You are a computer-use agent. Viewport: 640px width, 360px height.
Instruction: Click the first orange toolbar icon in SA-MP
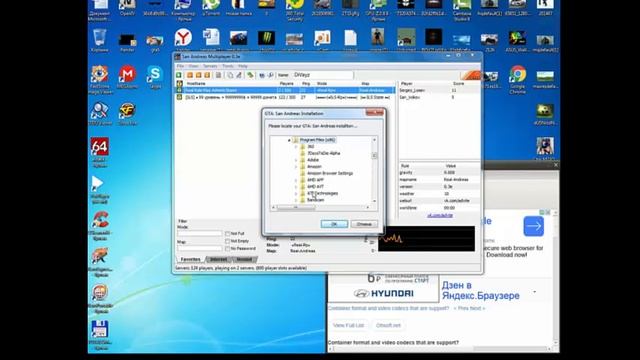pos(190,75)
